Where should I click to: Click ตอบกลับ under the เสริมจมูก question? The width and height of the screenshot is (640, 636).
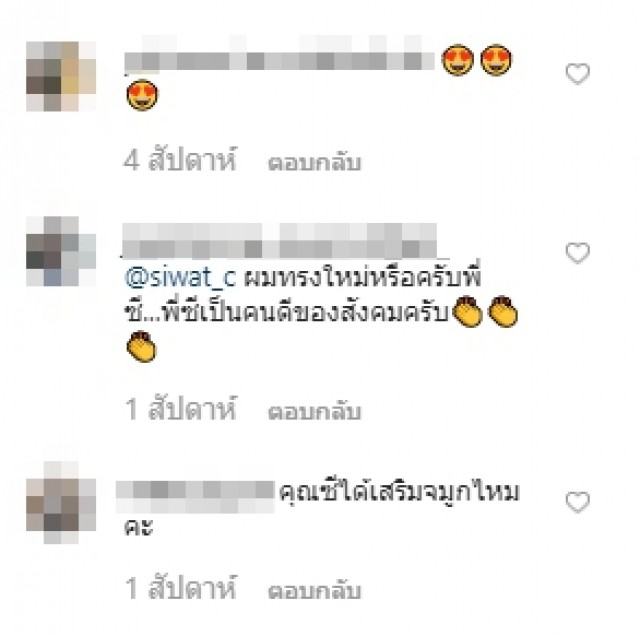pyautogui.click(x=314, y=590)
